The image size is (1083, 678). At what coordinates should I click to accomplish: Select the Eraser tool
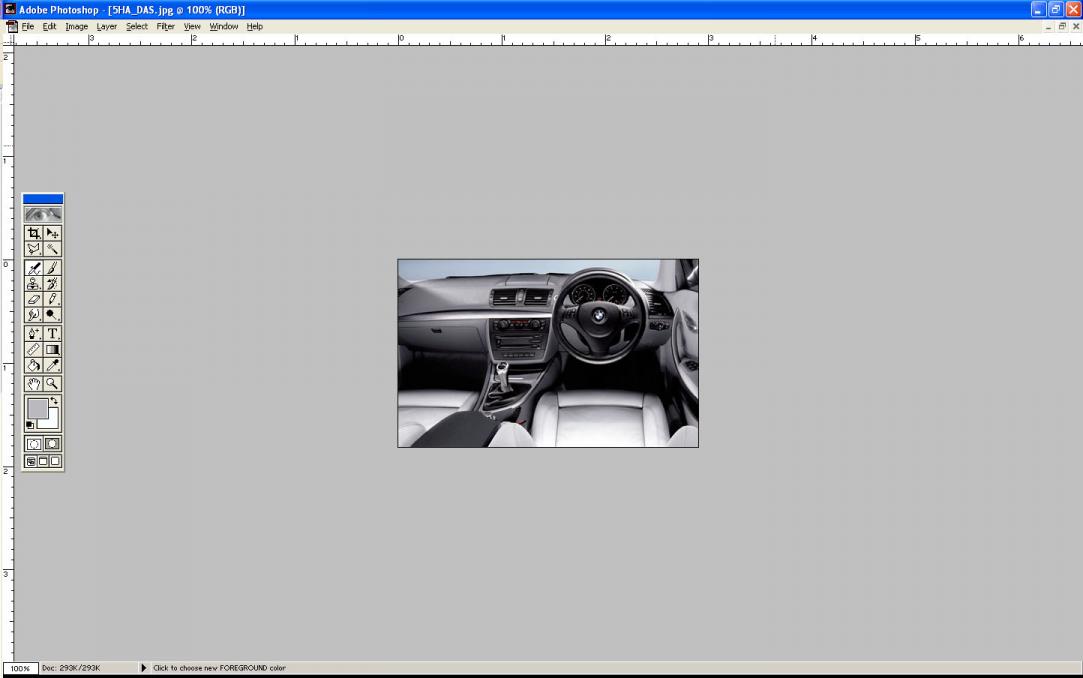pyautogui.click(x=33, y=300)
